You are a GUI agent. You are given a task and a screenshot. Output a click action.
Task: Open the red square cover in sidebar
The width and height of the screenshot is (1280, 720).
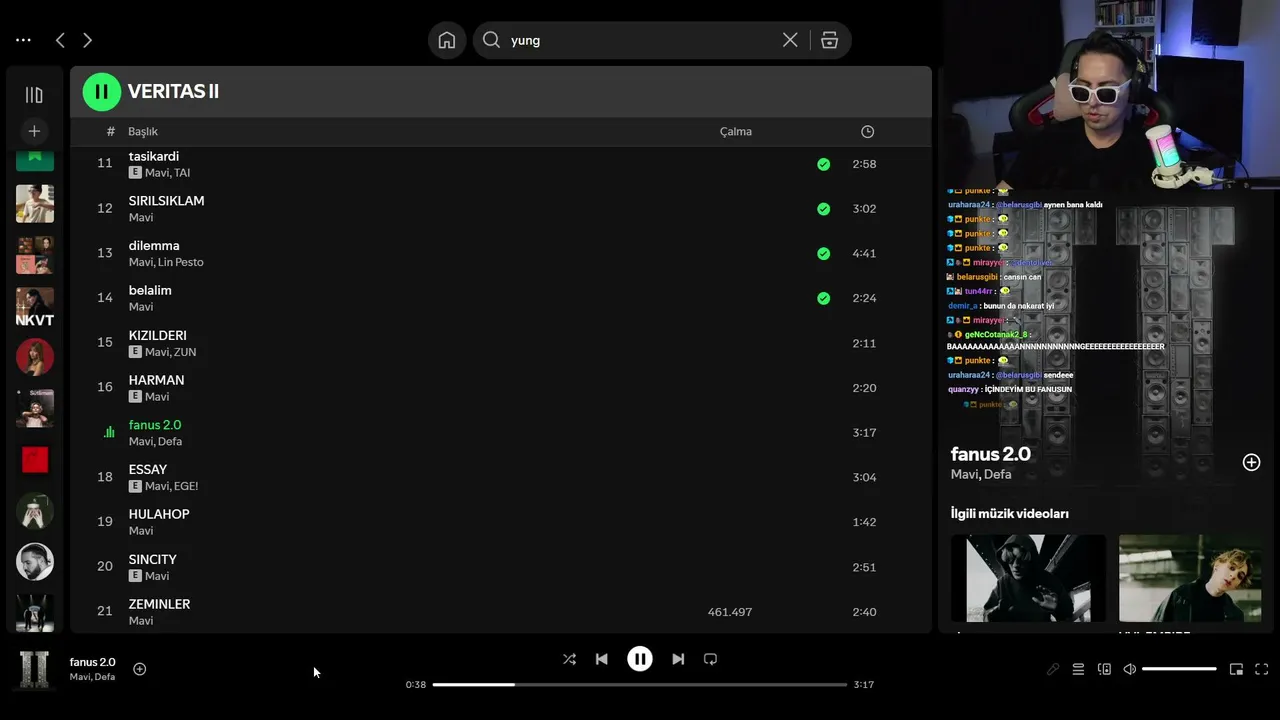coord(35,459)
